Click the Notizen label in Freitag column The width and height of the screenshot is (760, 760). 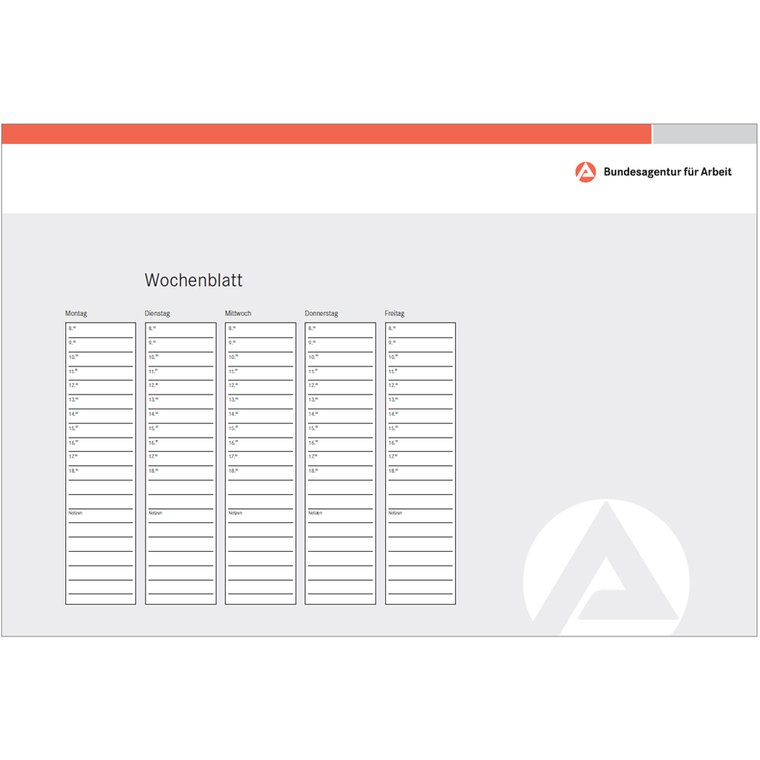coord(395,513)
